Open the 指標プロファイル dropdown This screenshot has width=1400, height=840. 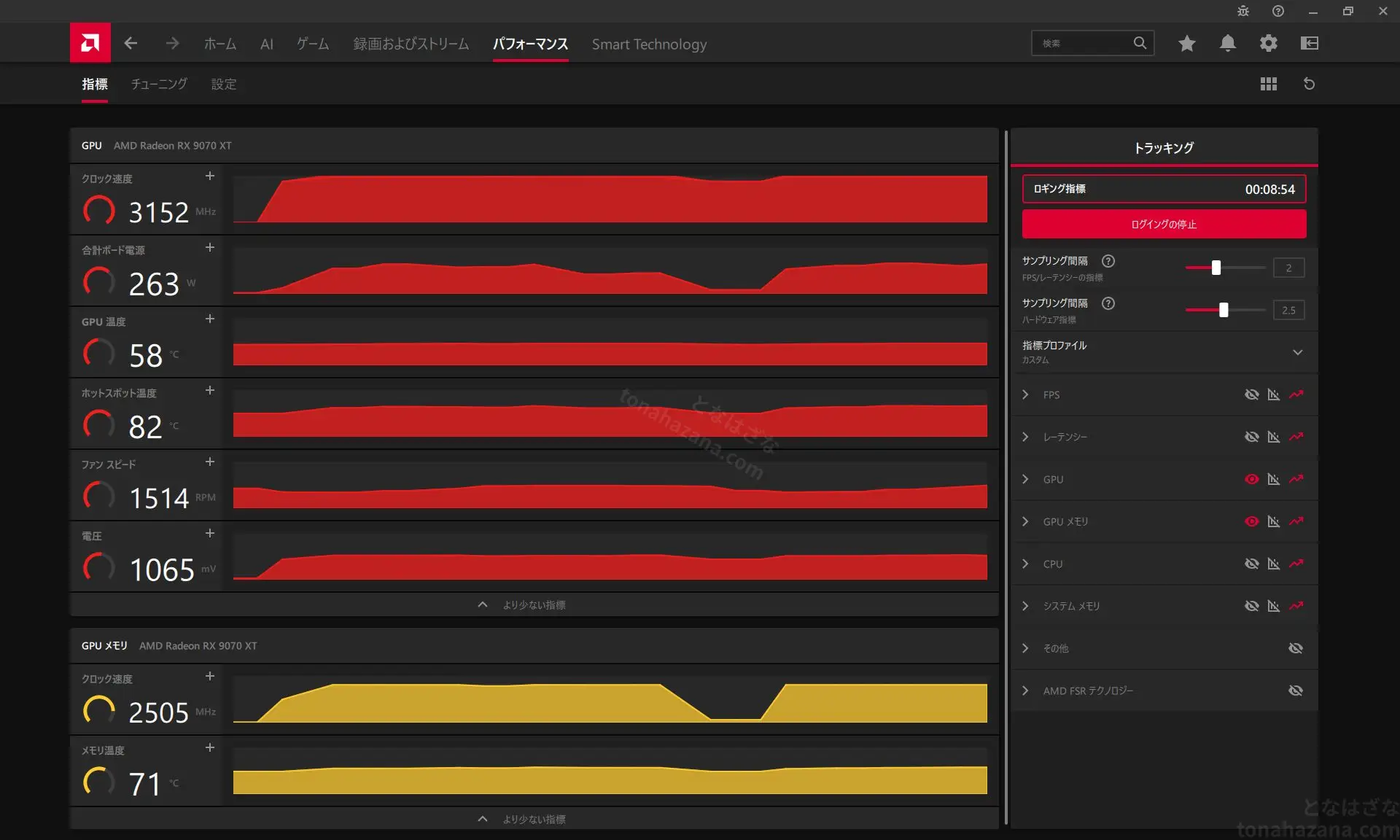1164,352
